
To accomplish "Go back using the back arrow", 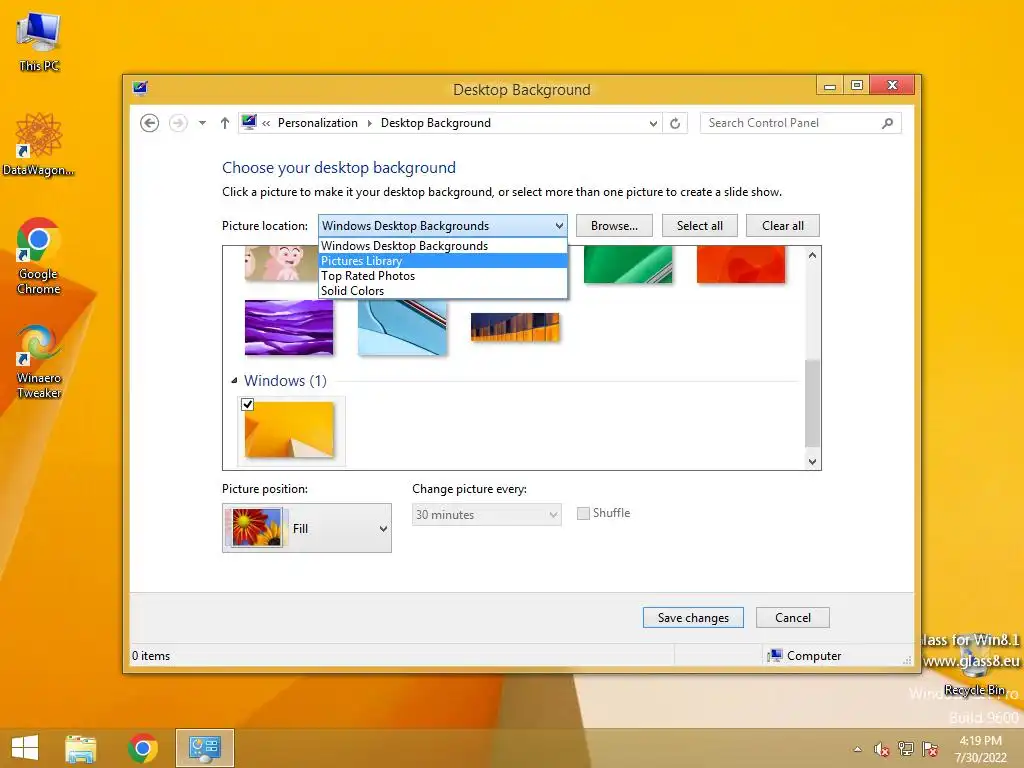I will click(x=150, y=123).
